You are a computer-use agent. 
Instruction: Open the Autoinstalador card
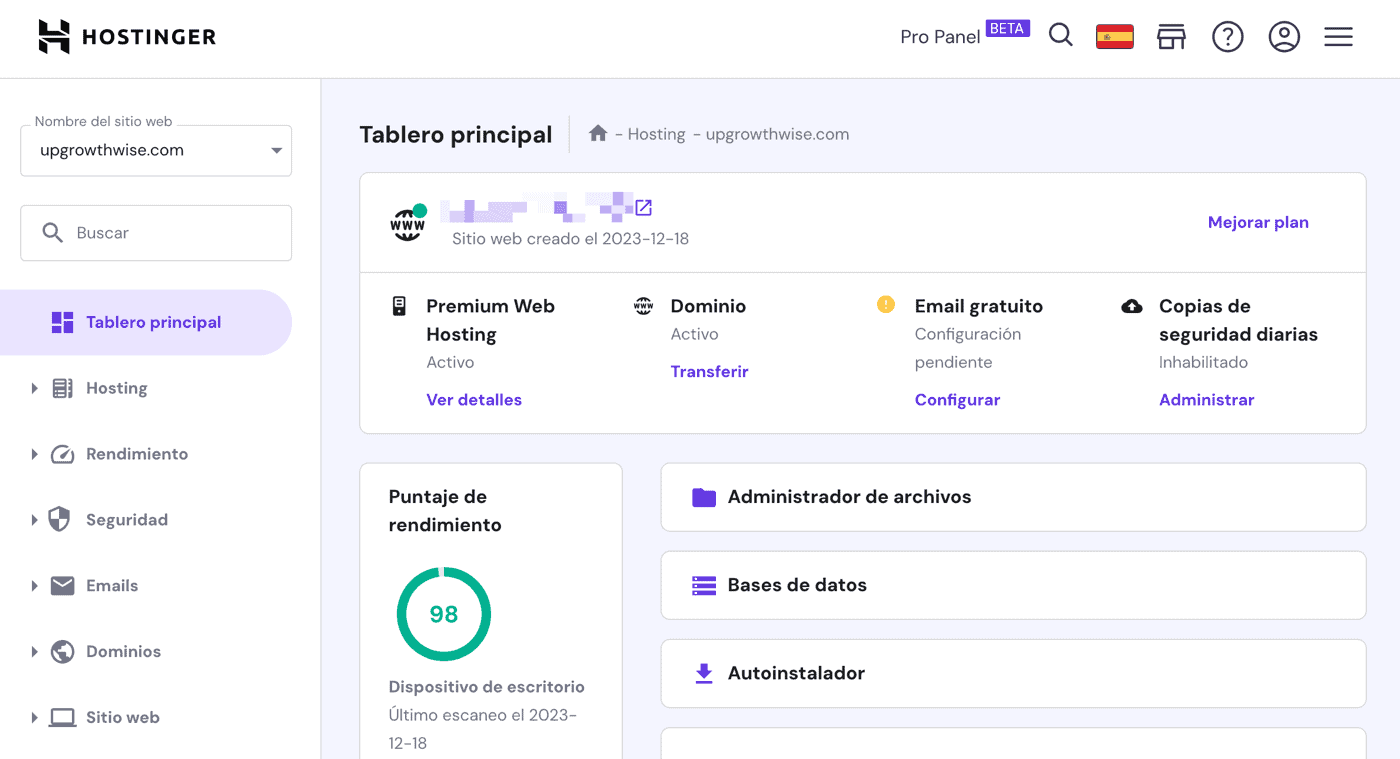(x=1013, y=673)
